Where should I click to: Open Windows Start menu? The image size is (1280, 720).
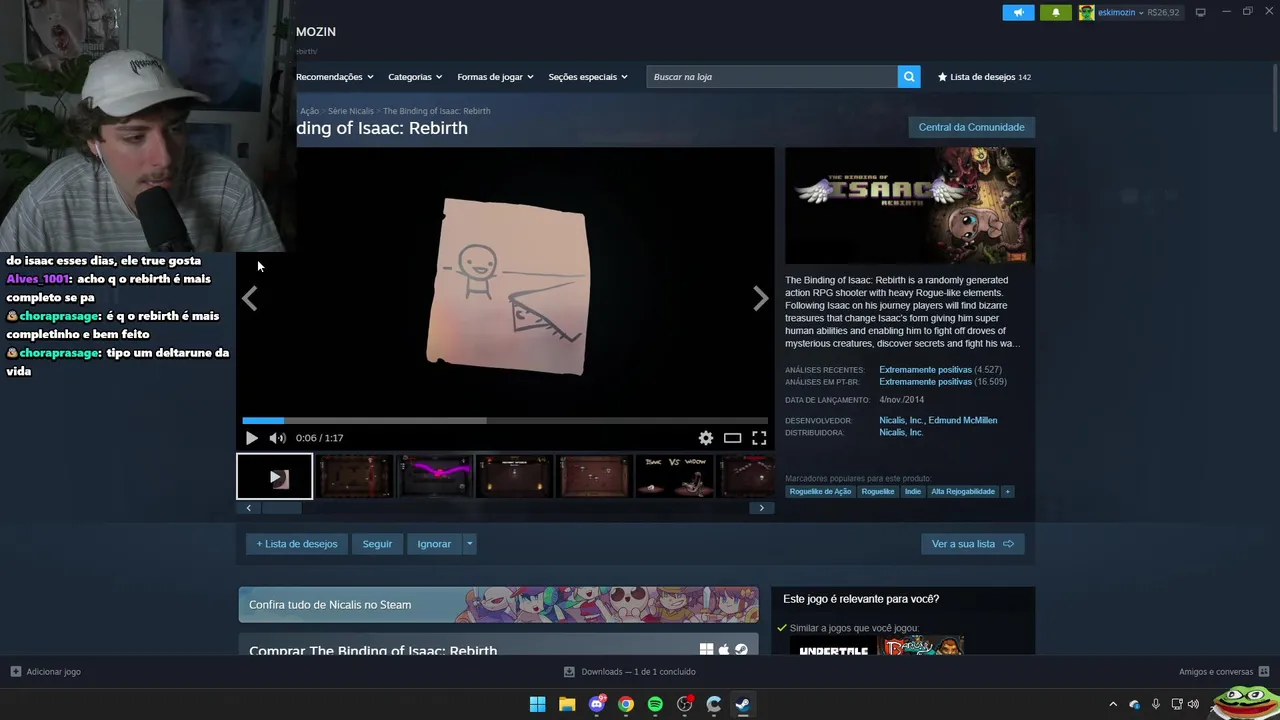tap(537, 704)
